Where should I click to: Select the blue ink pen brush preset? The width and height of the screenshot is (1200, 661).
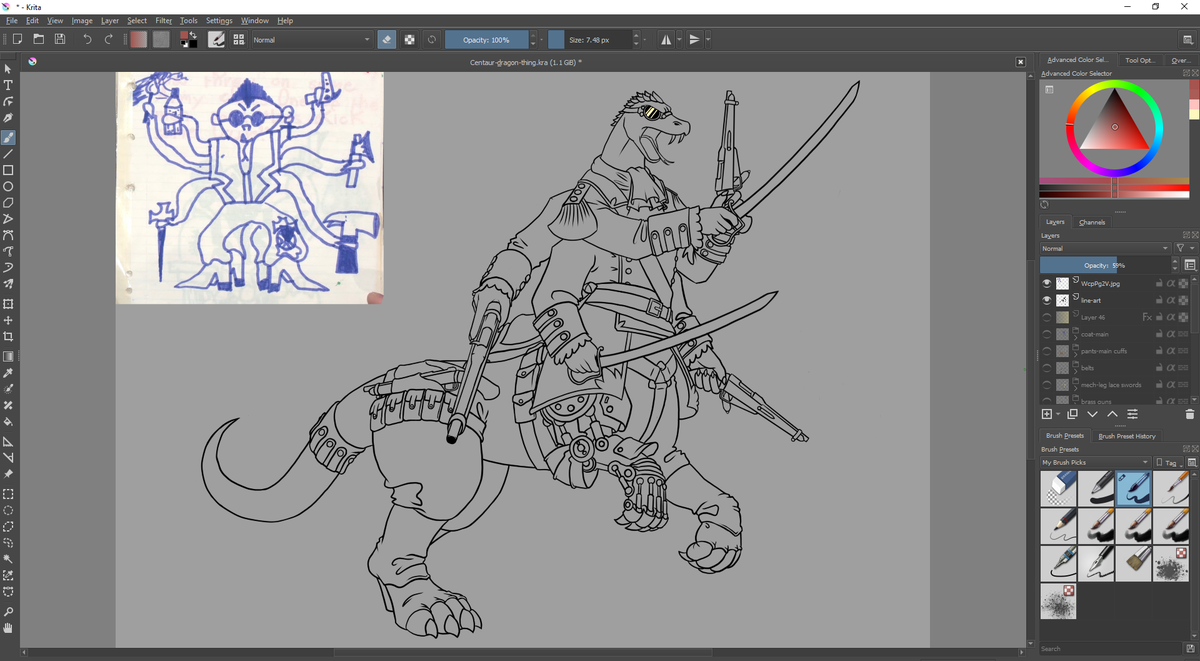[x=1134, y=489]
